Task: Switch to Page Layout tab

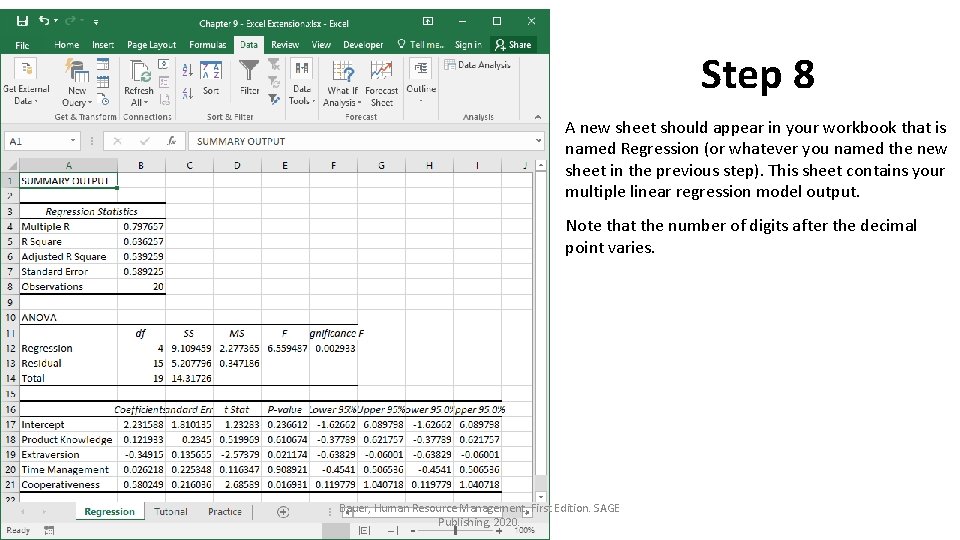Action: [x=151, y=45]
